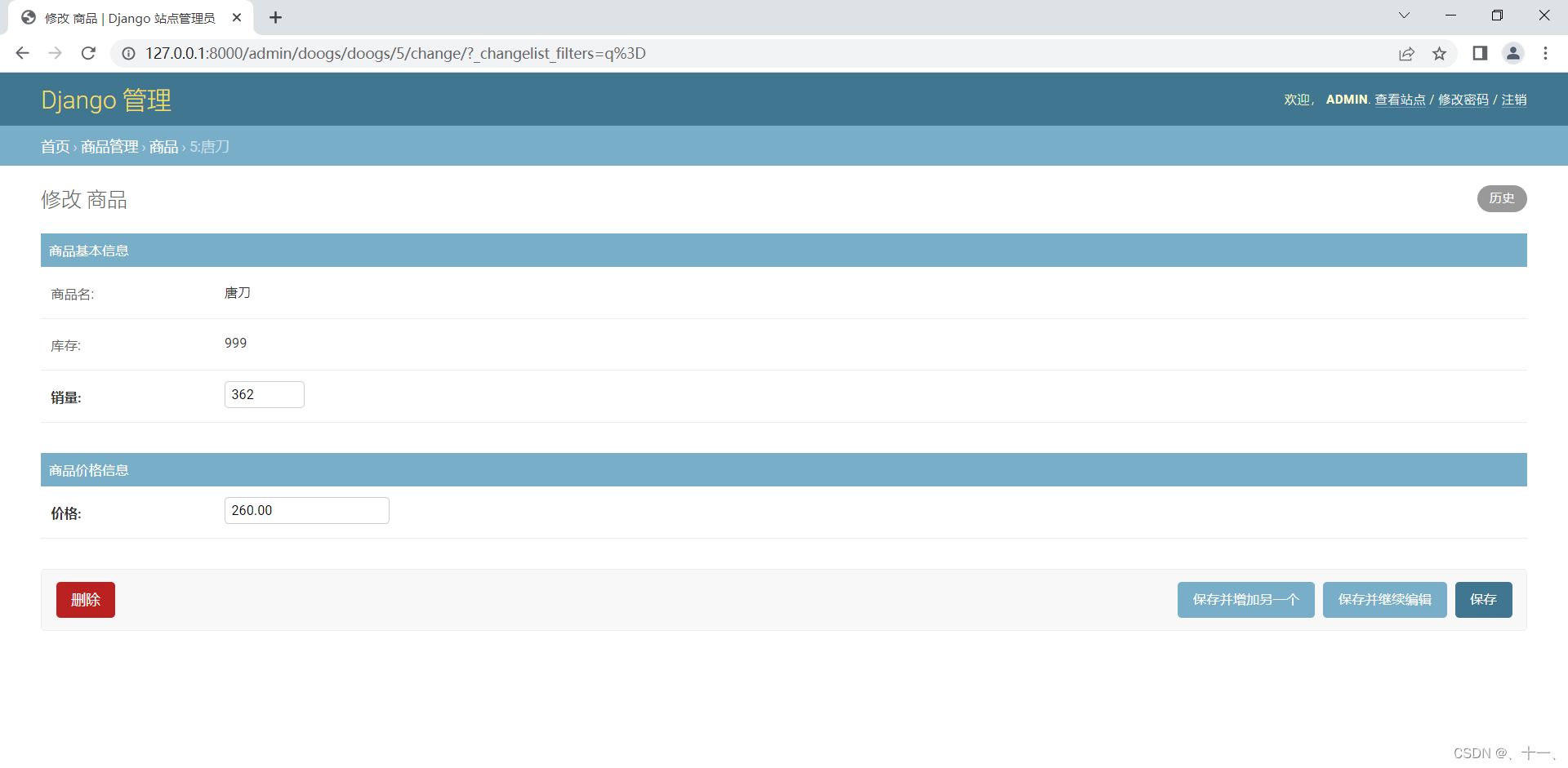Open a new browser tab
The width and height of the screenshot is (1568, 768).
click(275, 17)
